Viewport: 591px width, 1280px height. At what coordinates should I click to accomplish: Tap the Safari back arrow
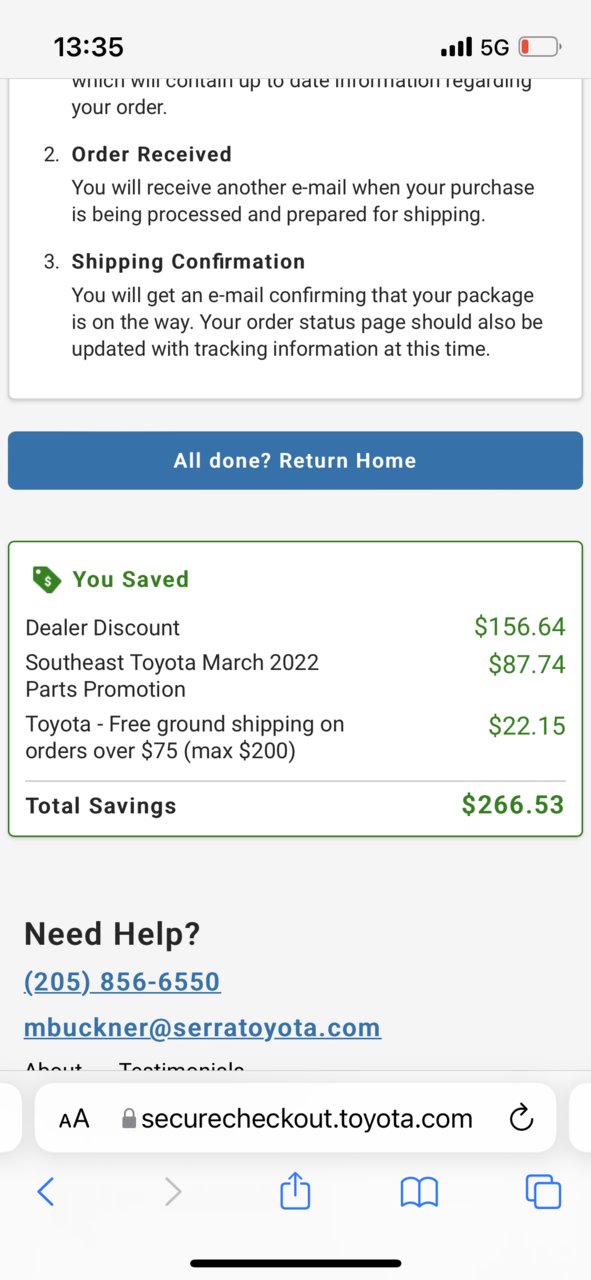[45, 1191]
